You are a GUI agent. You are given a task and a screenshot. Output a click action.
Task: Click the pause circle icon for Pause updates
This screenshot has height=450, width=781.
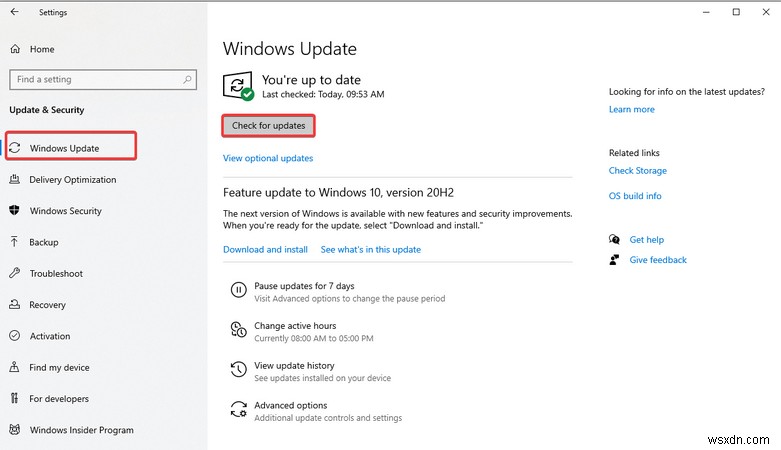point(239,290)
